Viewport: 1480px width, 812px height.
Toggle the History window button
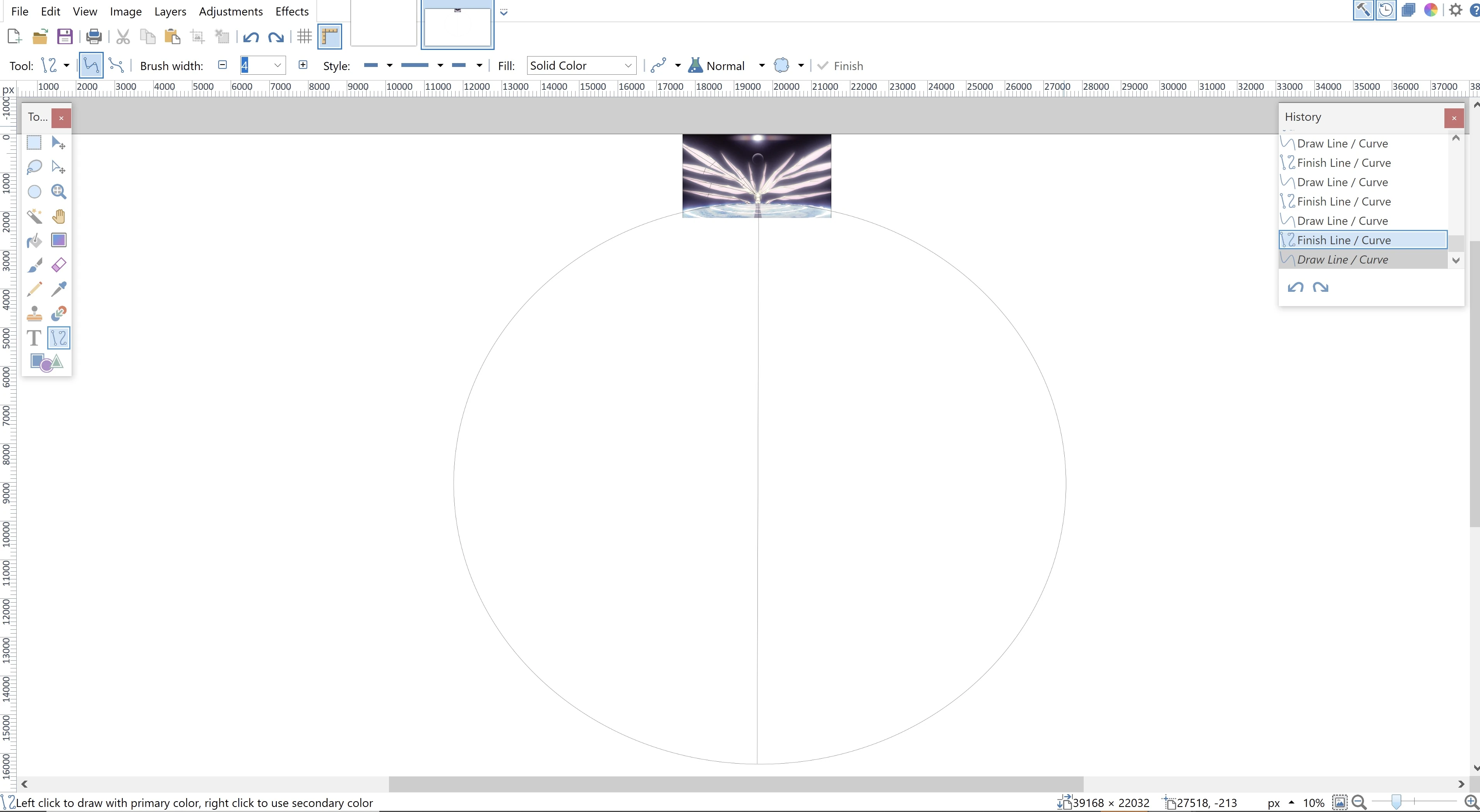(x=1386, y=10)
